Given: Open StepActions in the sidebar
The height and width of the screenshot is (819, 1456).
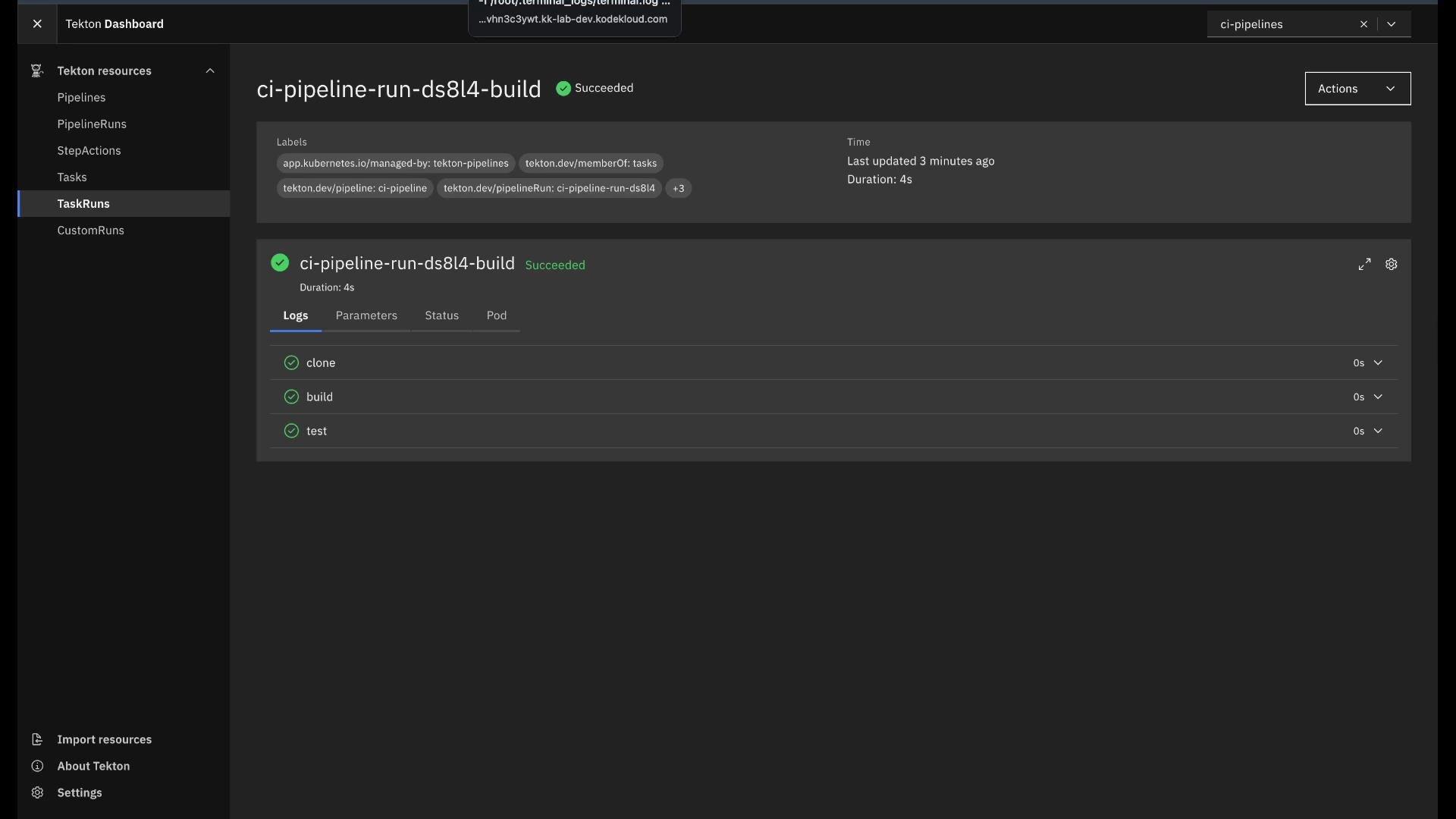Looking at the screenshot, I should [x=89, y=150].
